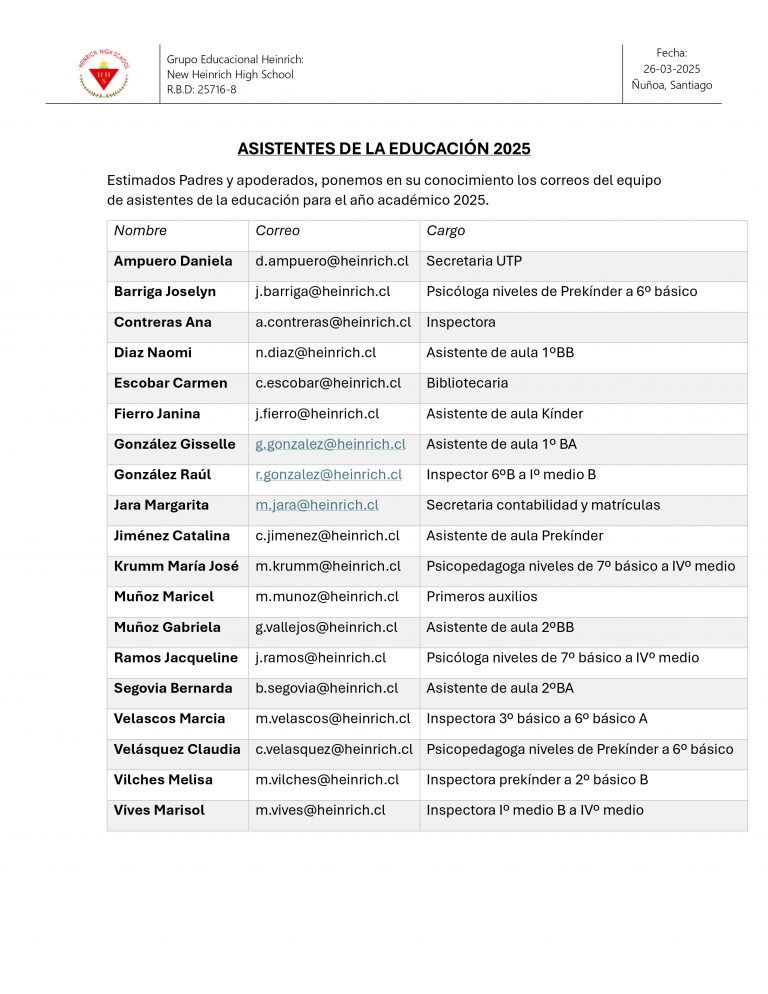The width and height of the screenshot is (768, 994).
Task: Click the name Ampuero Daniela
Action: (172, 261)
